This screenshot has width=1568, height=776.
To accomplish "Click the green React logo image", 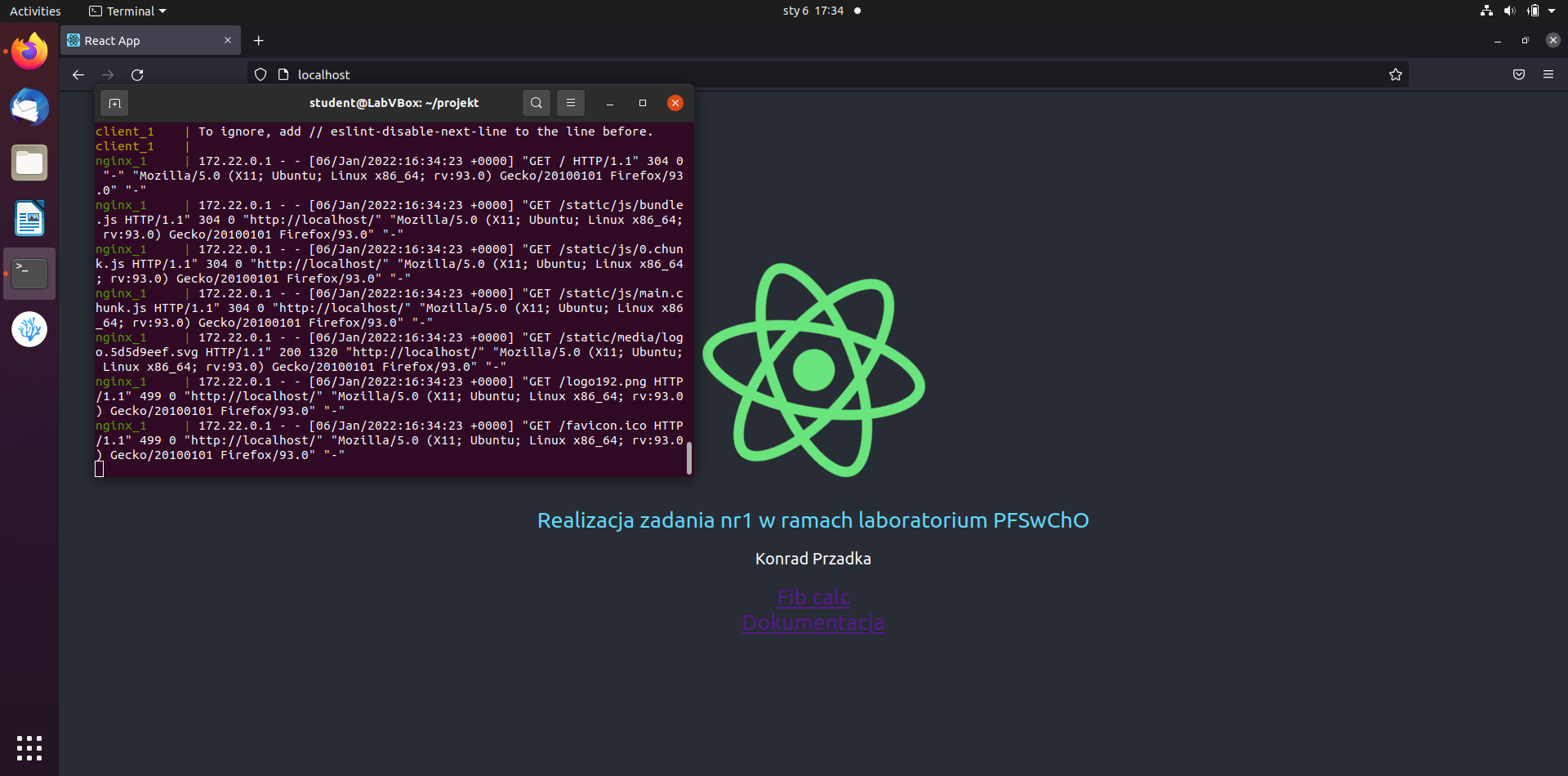I will [813, 369].
